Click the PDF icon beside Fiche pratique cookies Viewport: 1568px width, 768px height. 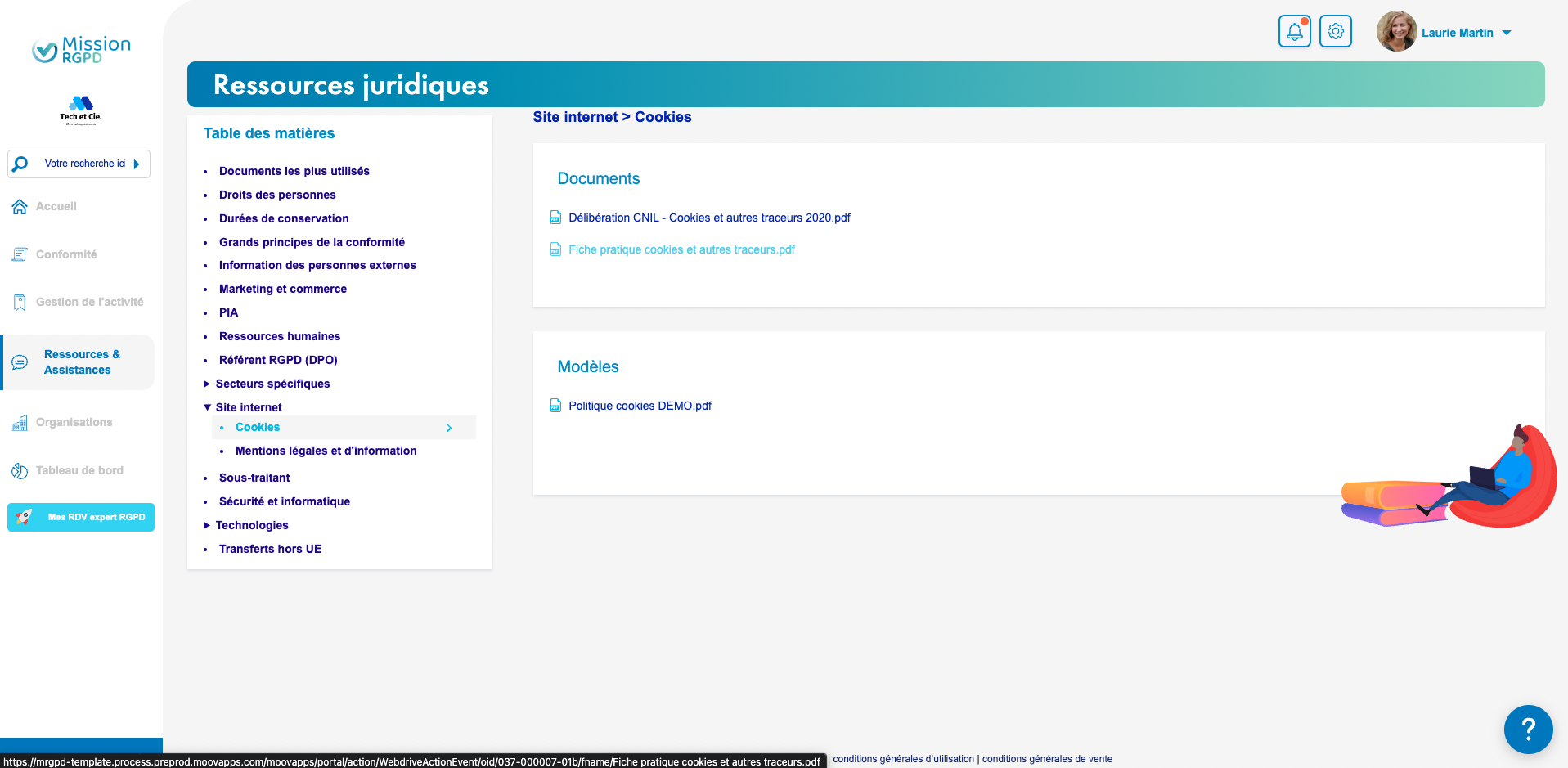click(x=555, y=249)
